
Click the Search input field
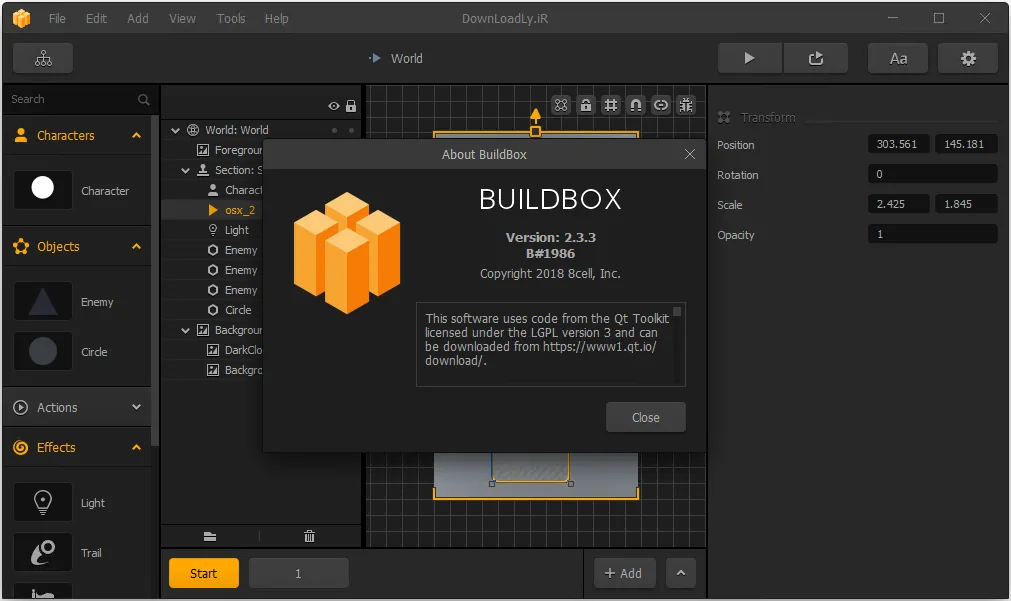[x=71, y=99]
